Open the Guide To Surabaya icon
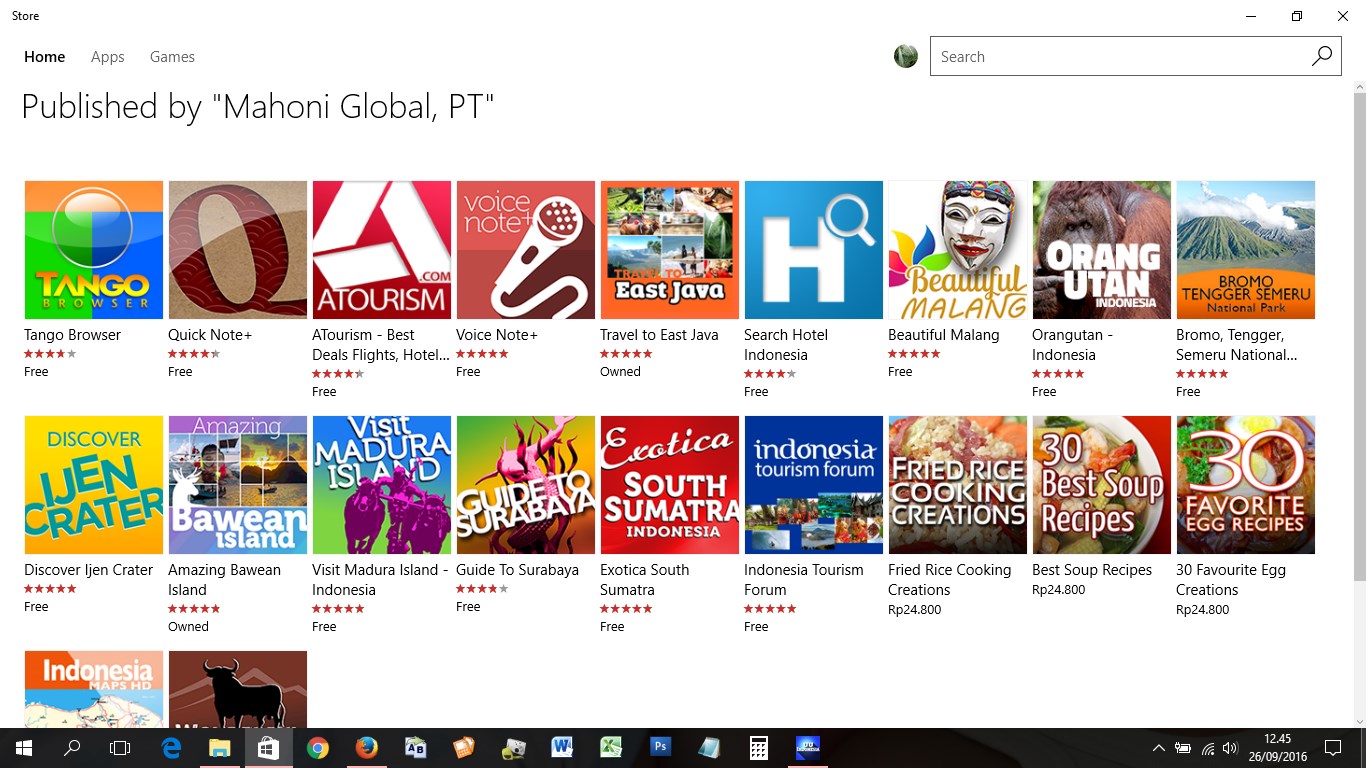Viewport: 1366px width, 768px height. [526, 485]
